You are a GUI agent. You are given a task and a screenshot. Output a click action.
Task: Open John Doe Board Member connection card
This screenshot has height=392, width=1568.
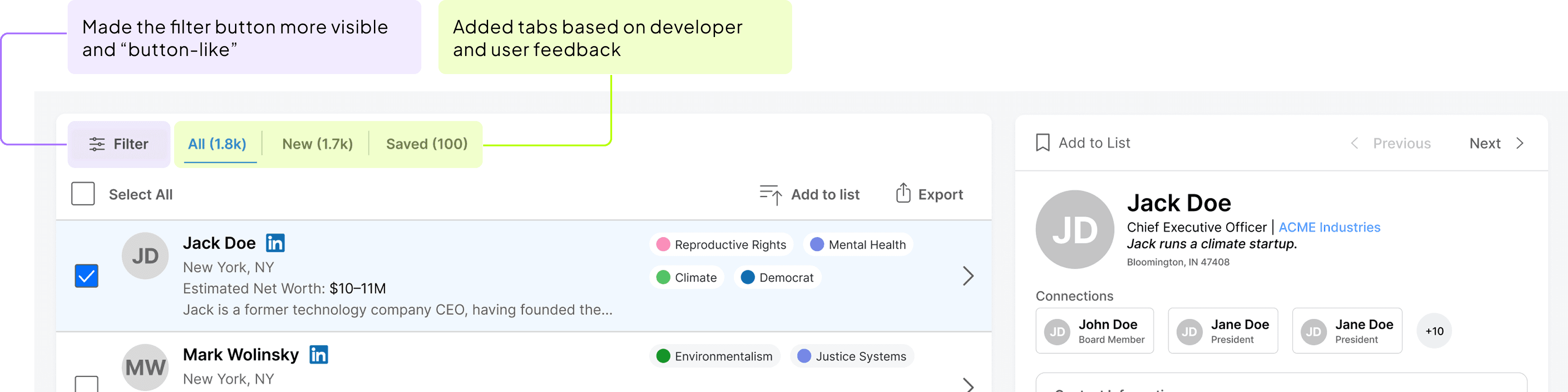pyautogui.click(x=1094, y=331)
